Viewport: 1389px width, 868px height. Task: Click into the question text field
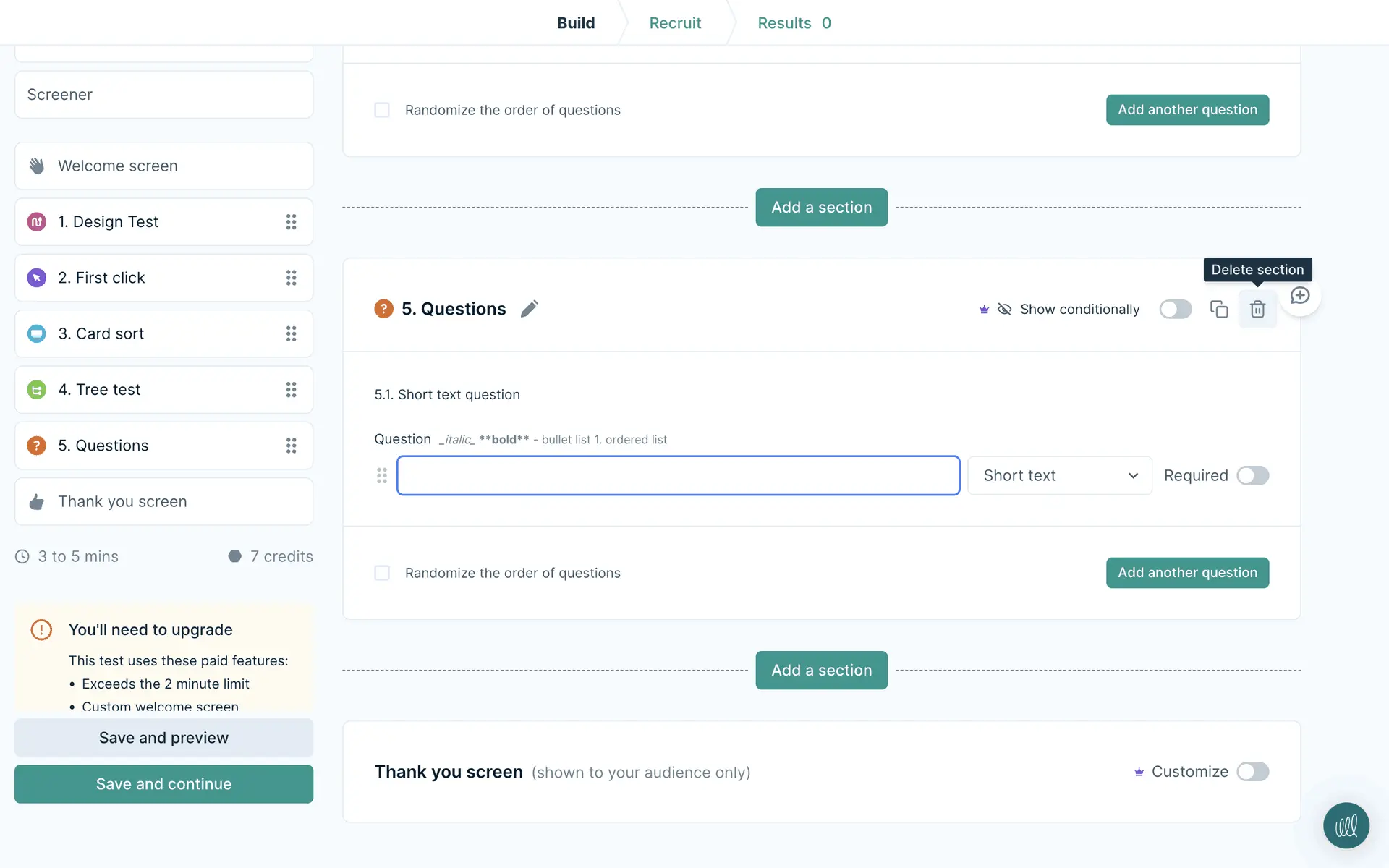[x=678, y=475]
